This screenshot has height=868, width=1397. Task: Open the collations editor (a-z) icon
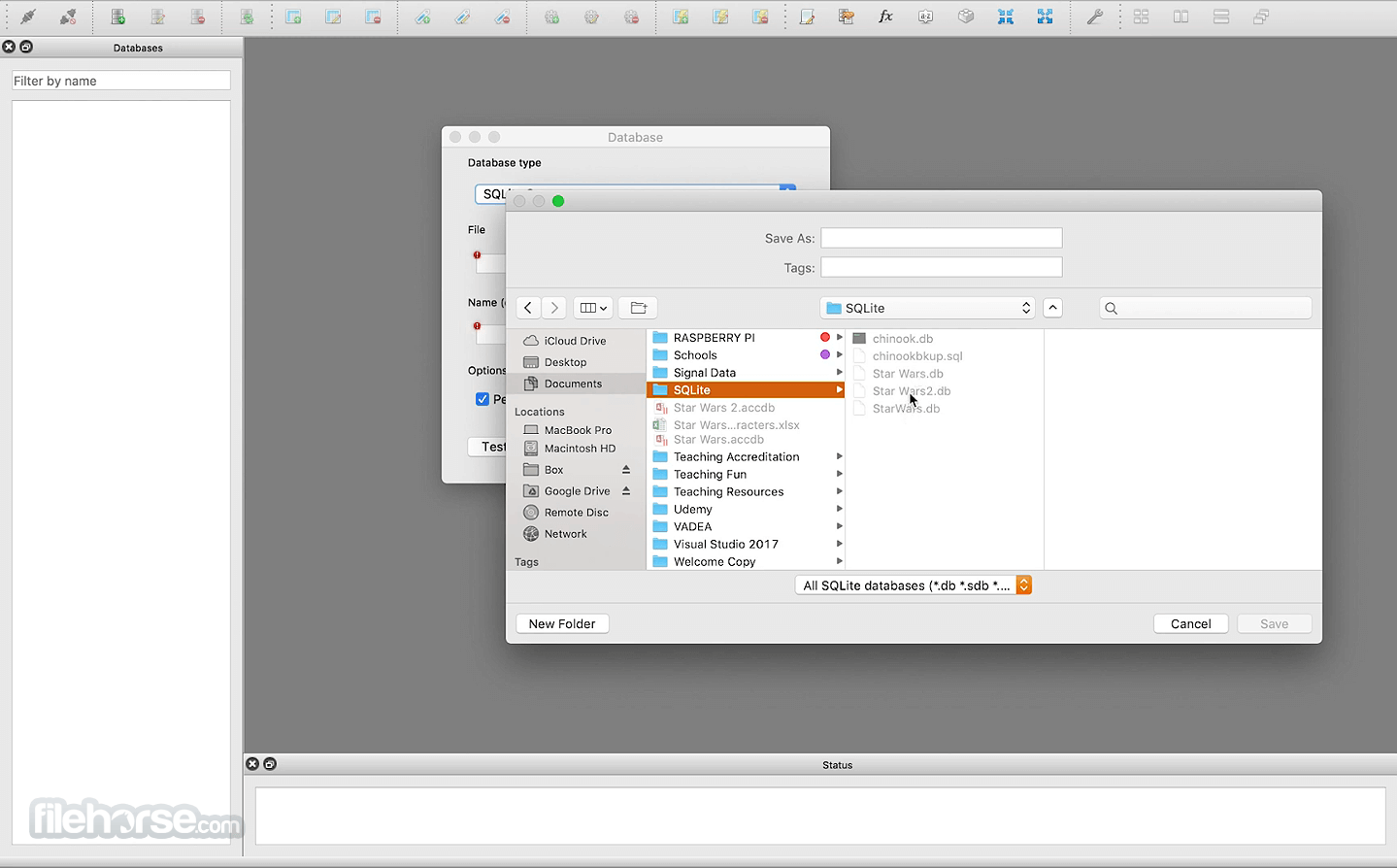click(x=925, y=17)
